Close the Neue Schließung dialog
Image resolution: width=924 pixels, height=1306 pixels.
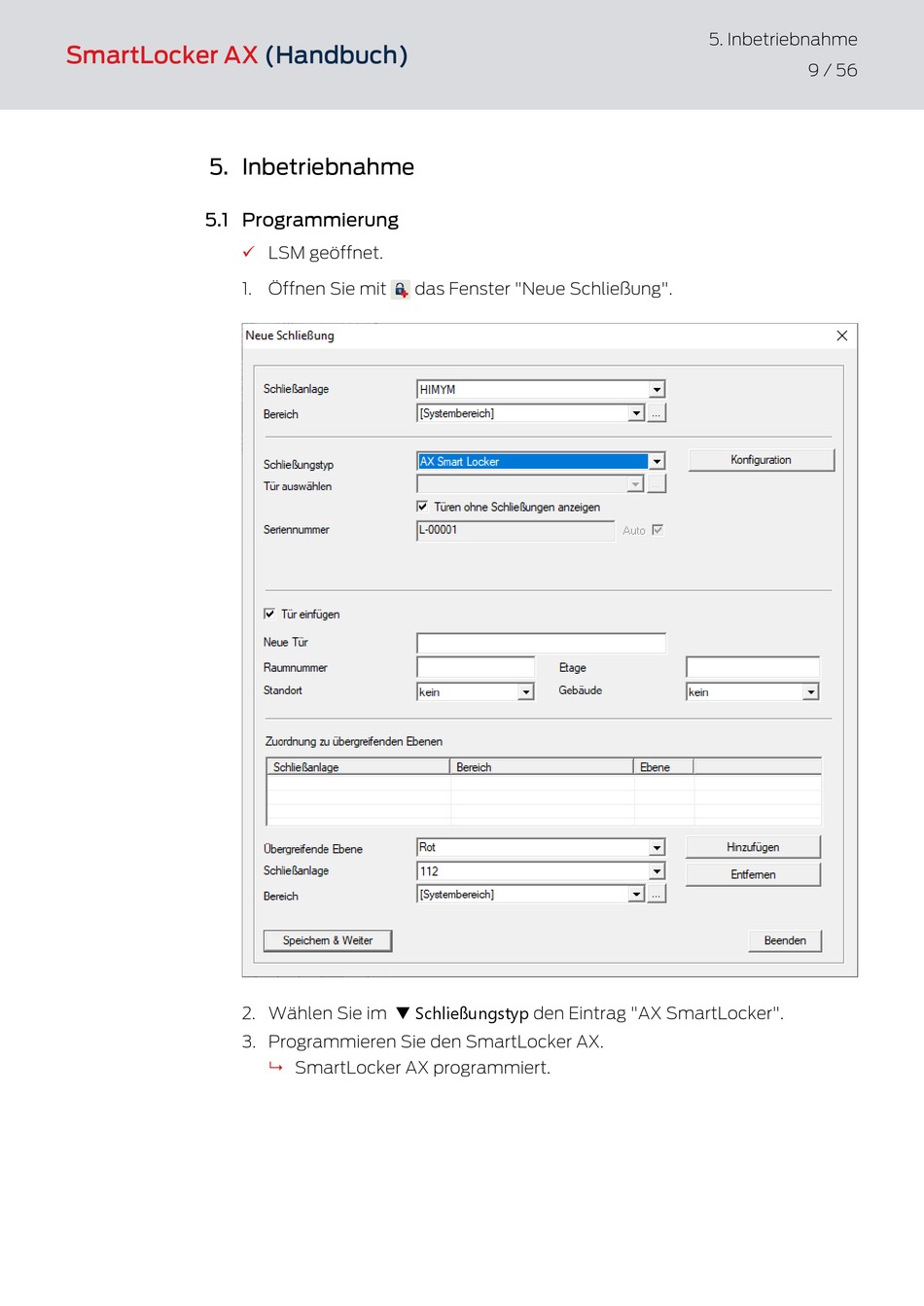(842, 335)
